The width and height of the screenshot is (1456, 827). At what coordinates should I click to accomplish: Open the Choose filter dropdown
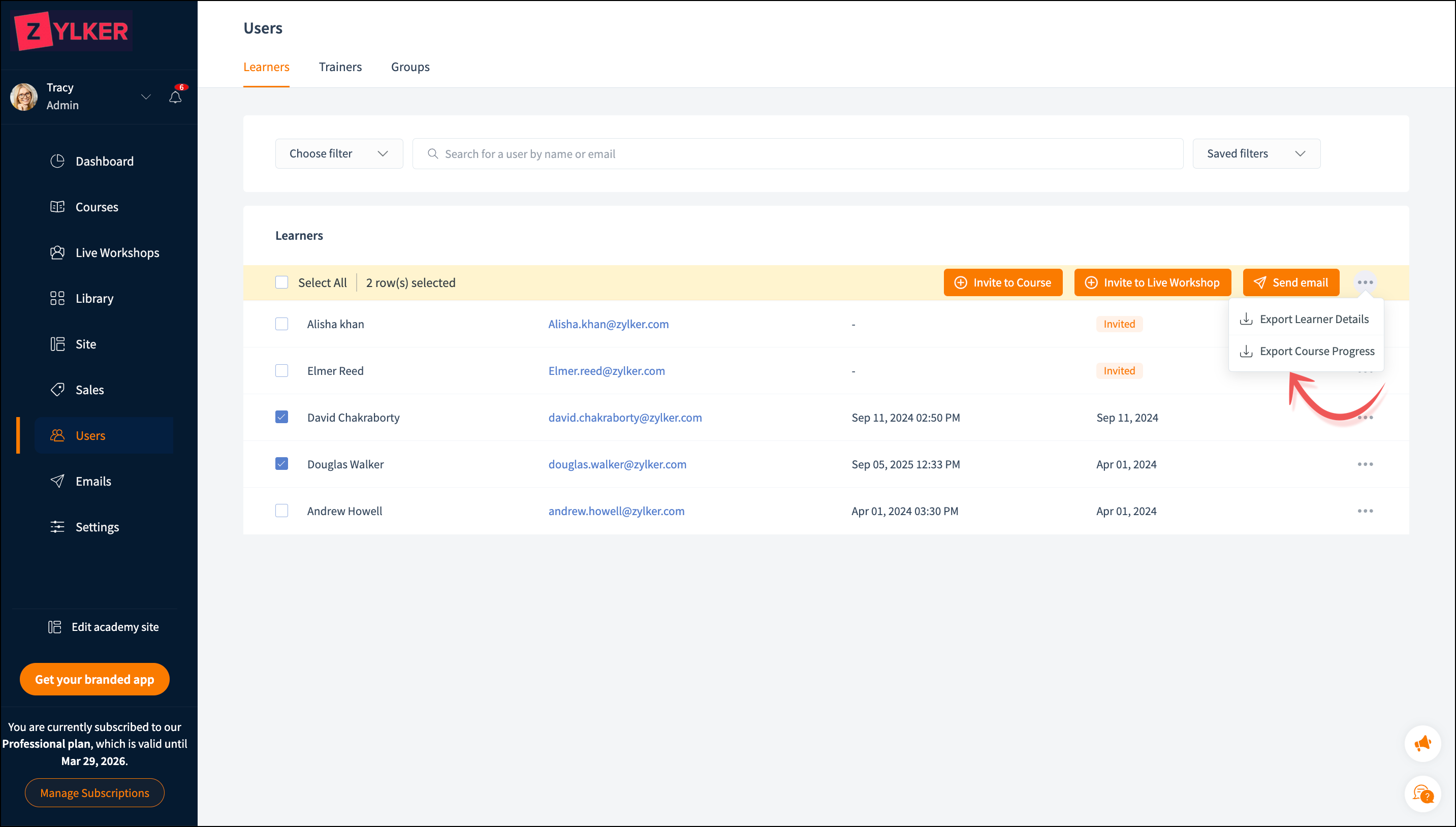pyautogui.click(x=339, y=153)
